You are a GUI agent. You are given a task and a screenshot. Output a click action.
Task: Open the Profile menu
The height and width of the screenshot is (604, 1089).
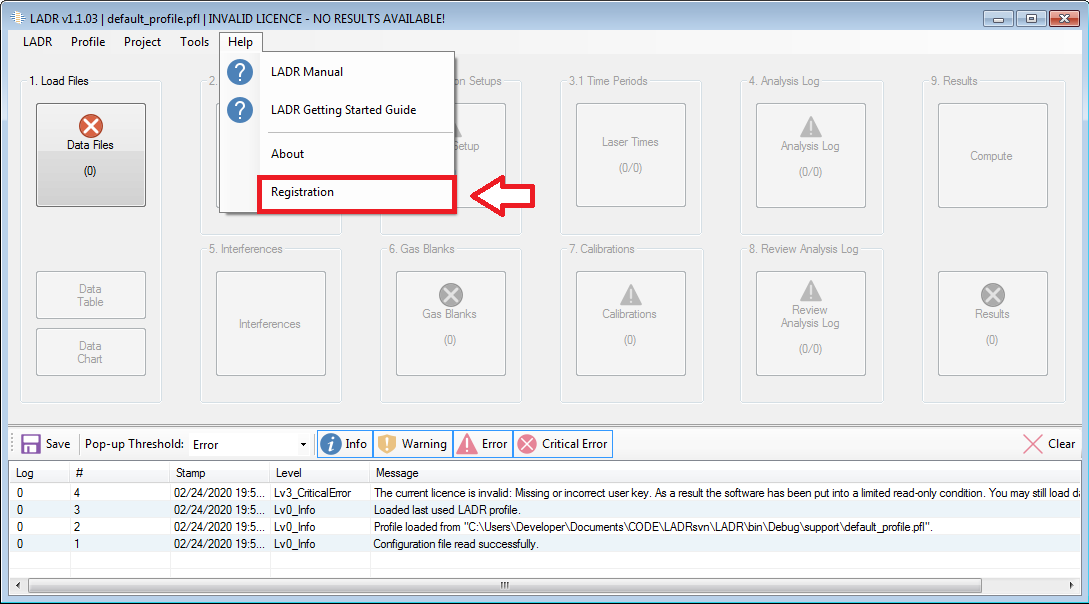click(88, 42)
